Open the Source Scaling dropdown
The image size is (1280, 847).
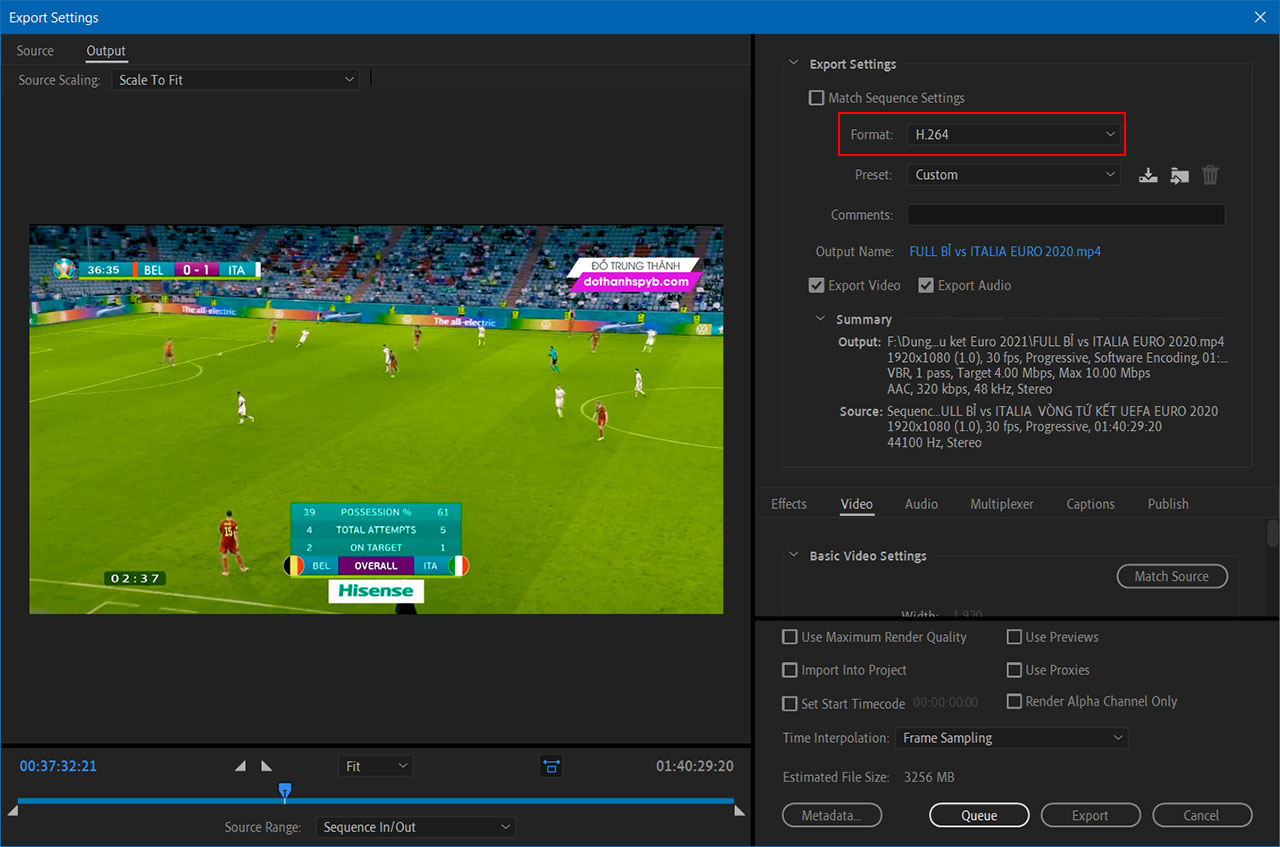(235, 80)
